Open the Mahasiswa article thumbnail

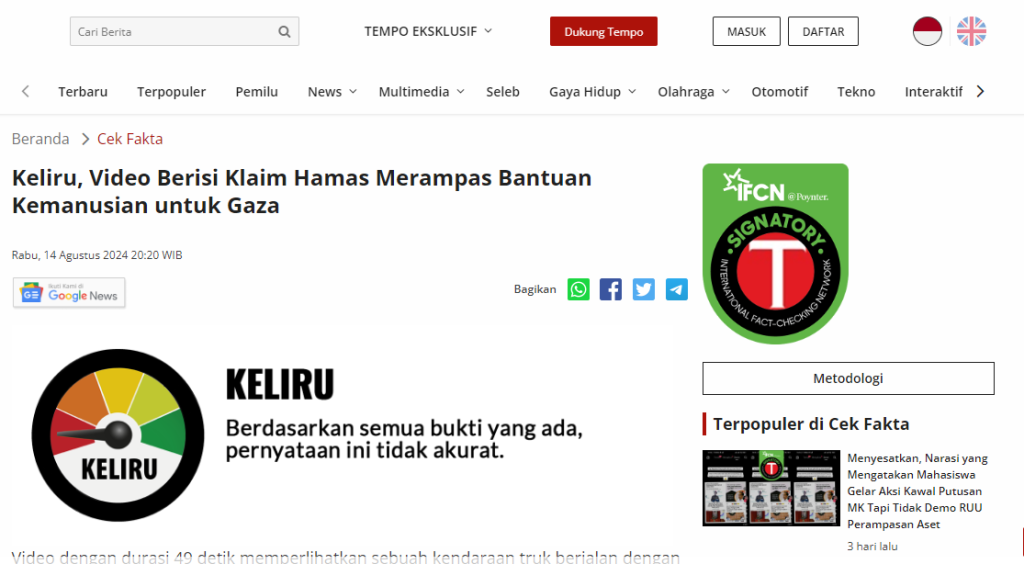[771, 488]
